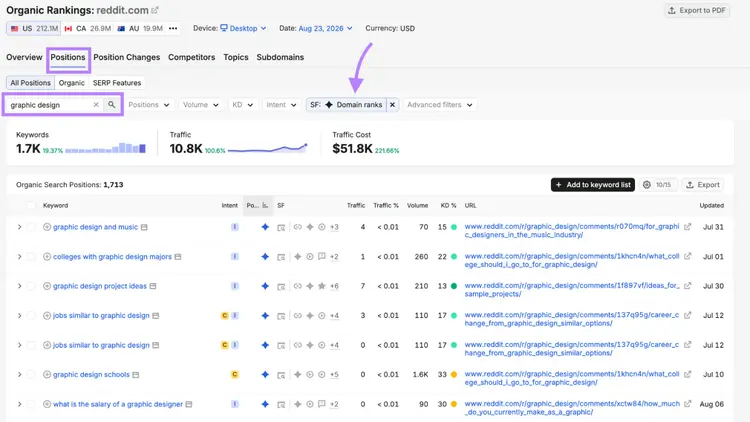Open external URL icon for Aug 06 row
The image size is (750, 422).
(687, 404)
